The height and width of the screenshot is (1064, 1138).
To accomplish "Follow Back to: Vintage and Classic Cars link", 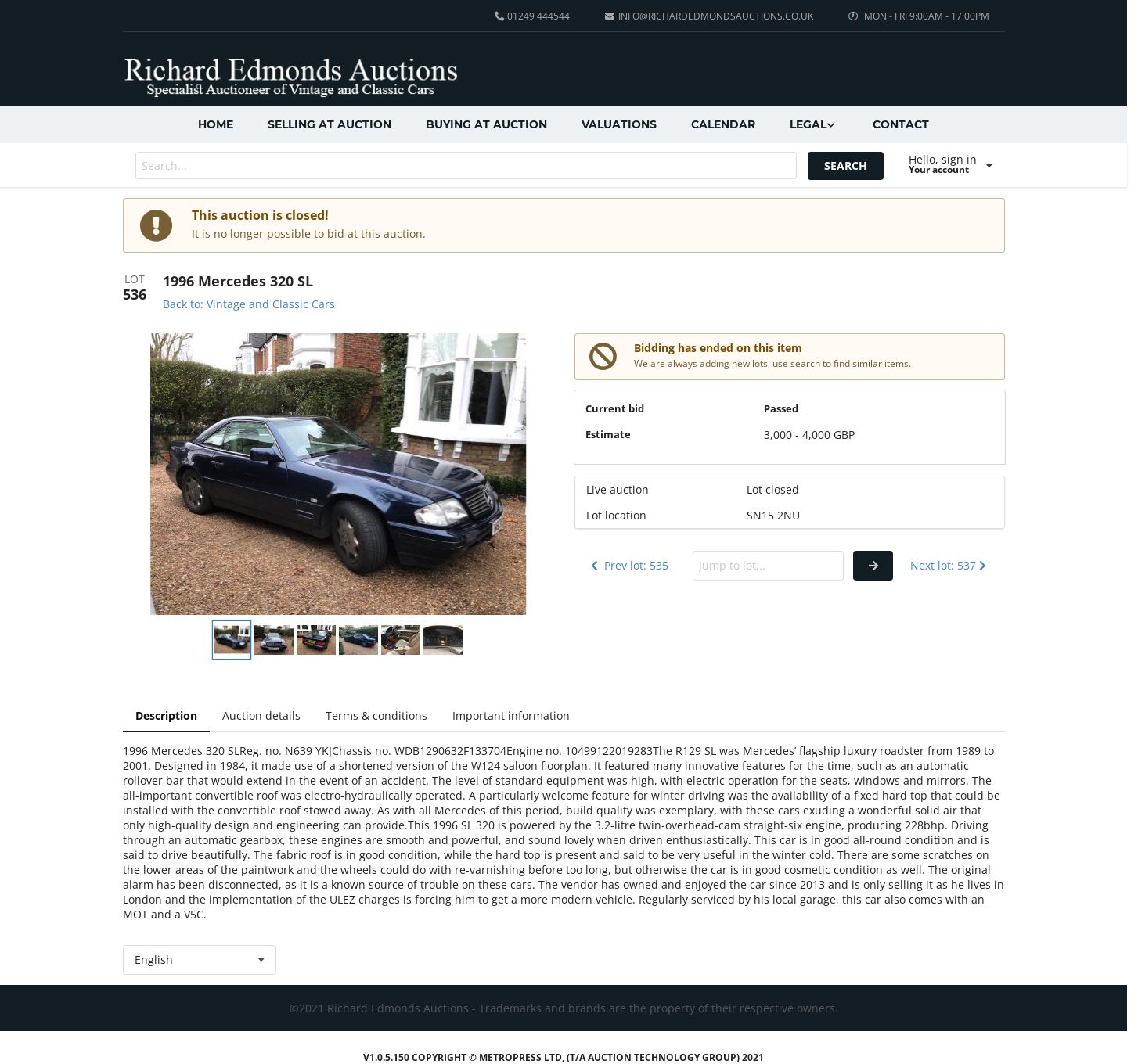I will (x=249, y=304).
